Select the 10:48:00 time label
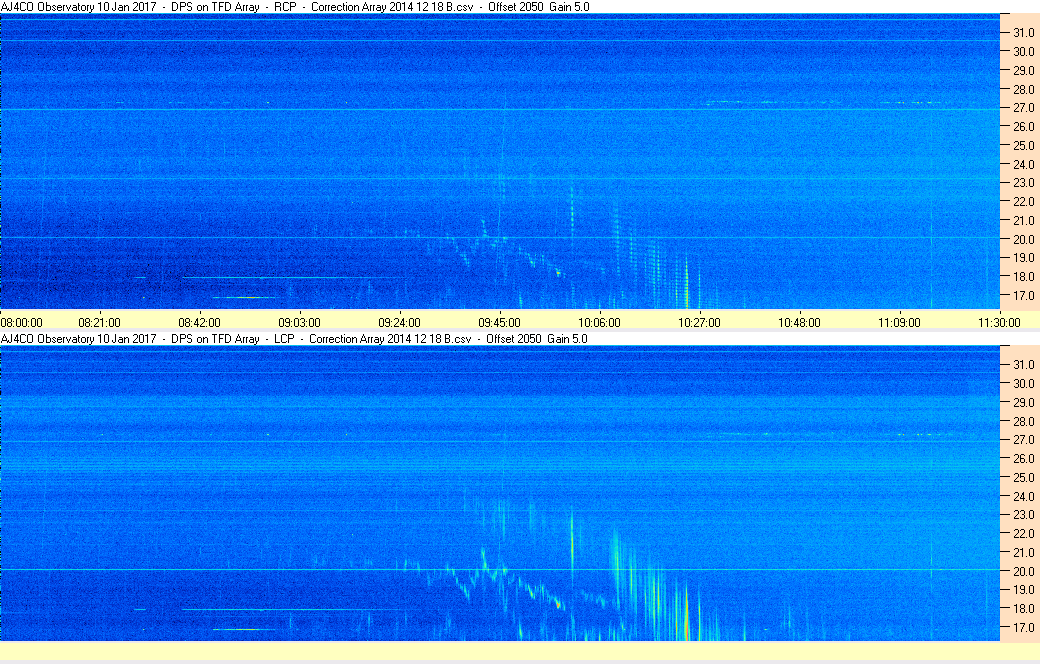Screen dimensions: 1040x664 799,323
